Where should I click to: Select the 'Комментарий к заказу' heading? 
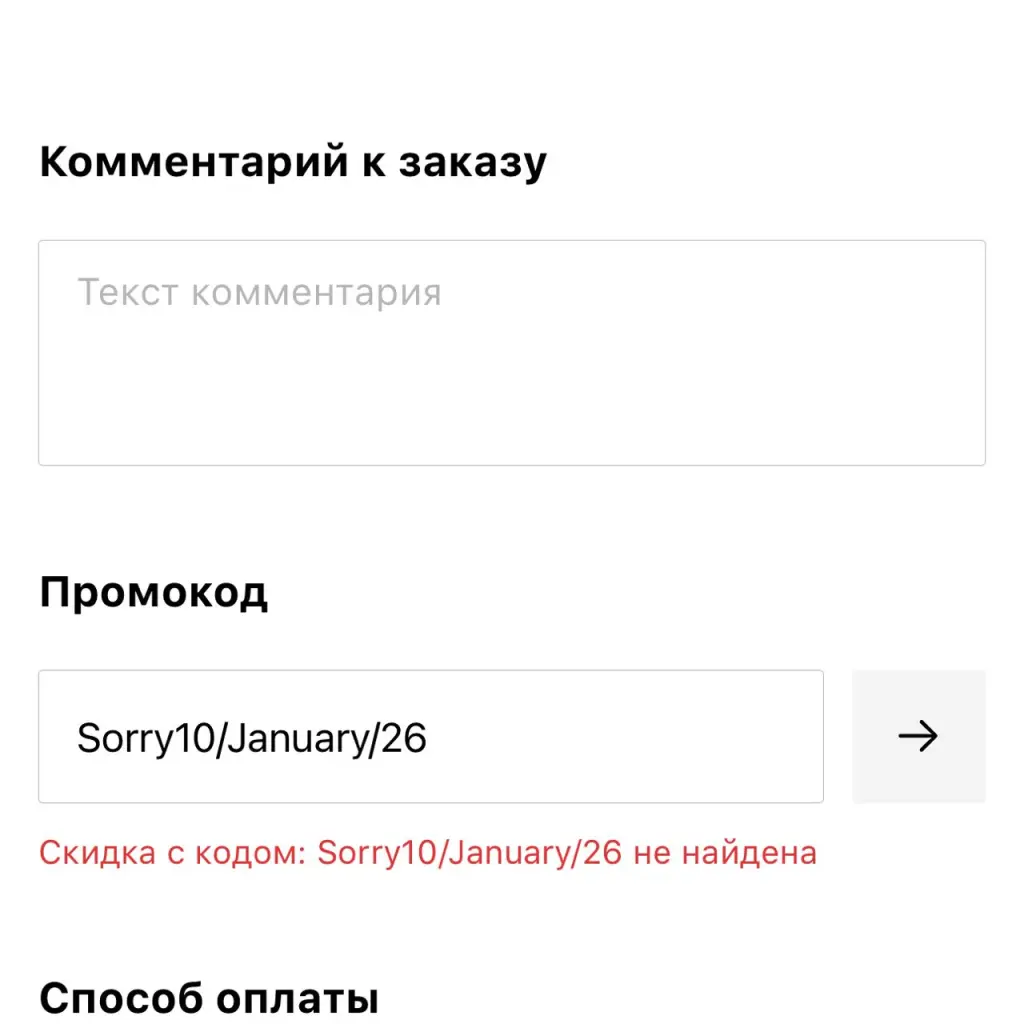click(293, 162)
